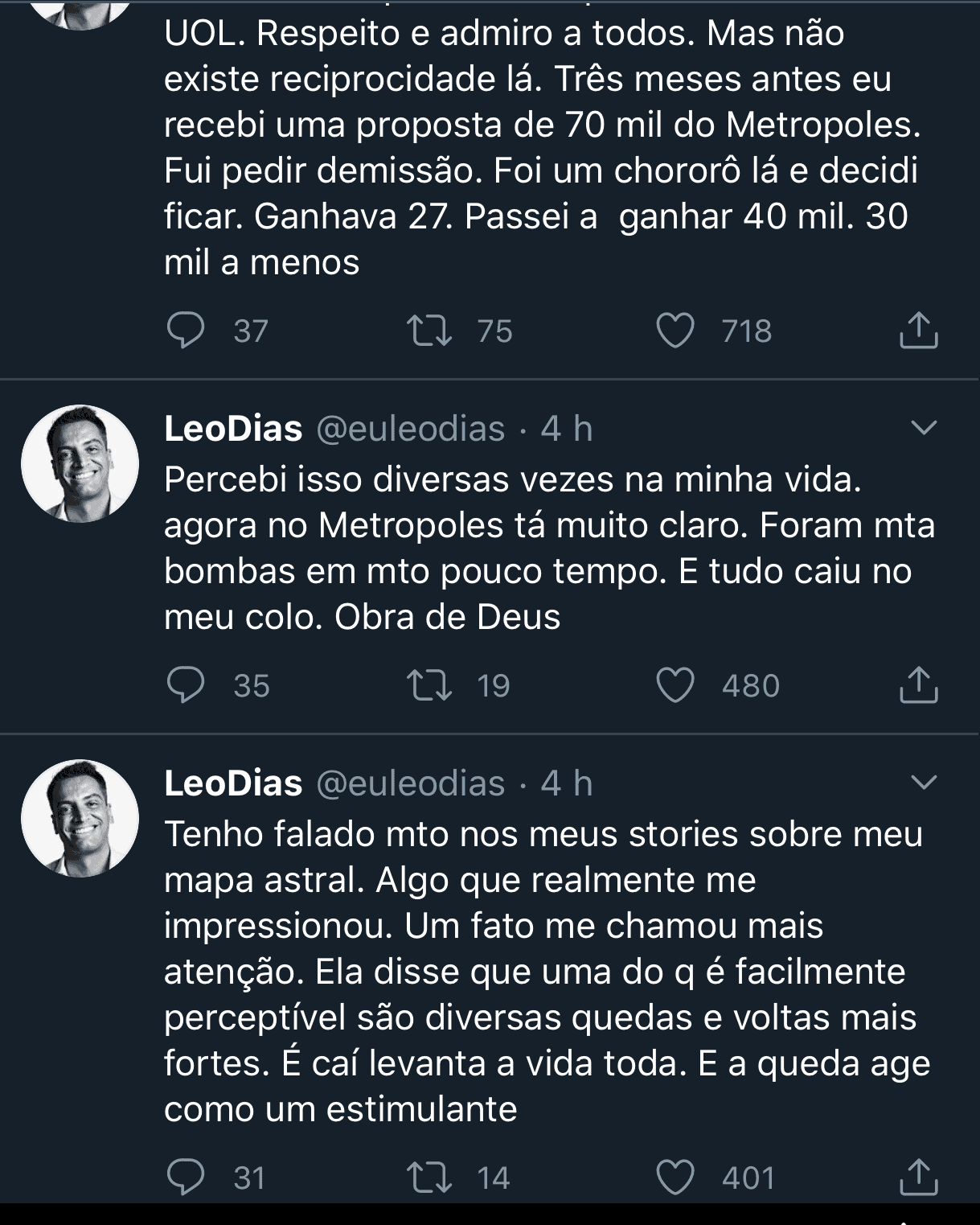Share the tweet about the Metropoles proposal
The height and width of the screenshot is (1225, 980).
918,331
